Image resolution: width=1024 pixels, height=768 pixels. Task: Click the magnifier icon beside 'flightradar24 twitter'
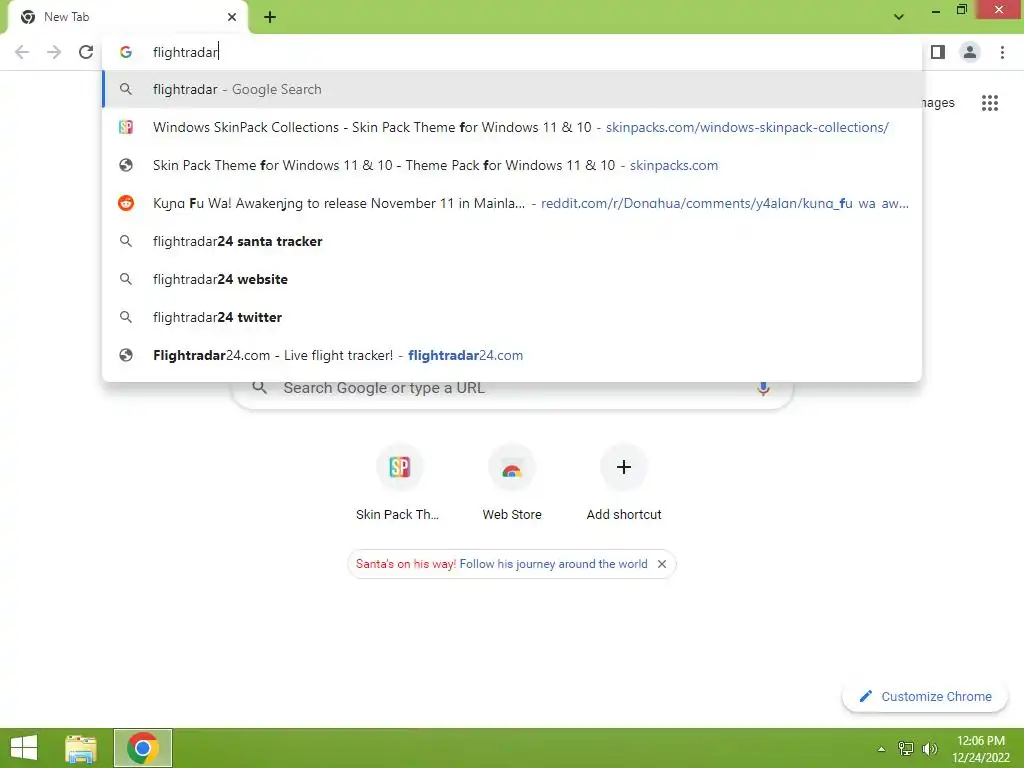(x=126, y=317)
